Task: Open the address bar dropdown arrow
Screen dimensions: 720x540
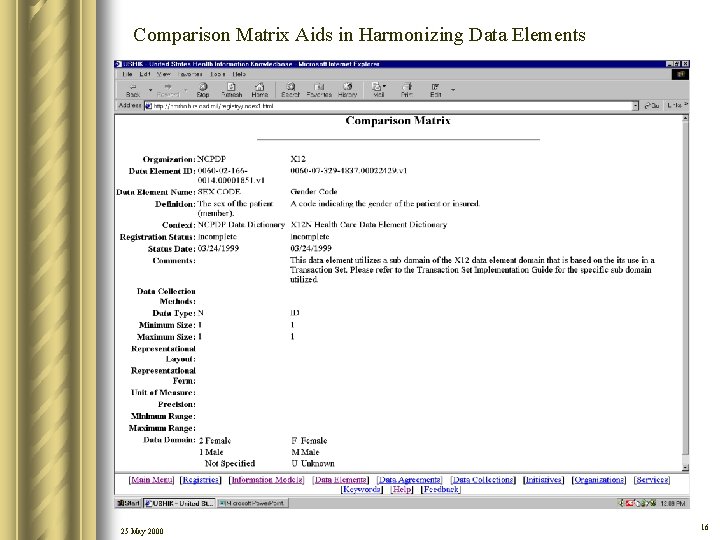Action: (x=636, y=106)
